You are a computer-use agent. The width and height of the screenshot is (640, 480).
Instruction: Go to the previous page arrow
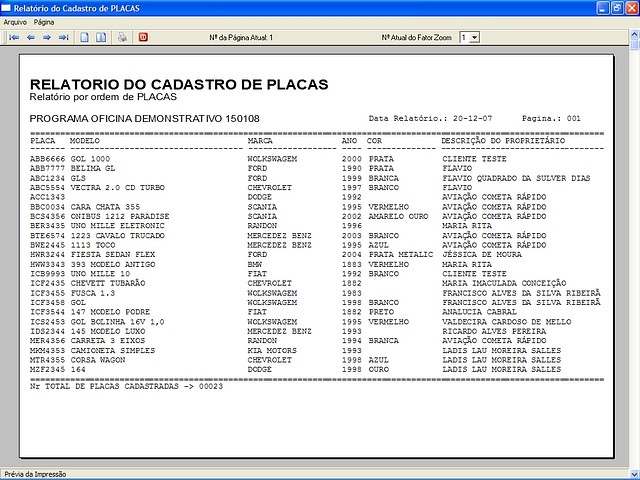click(x=31, y=38)
